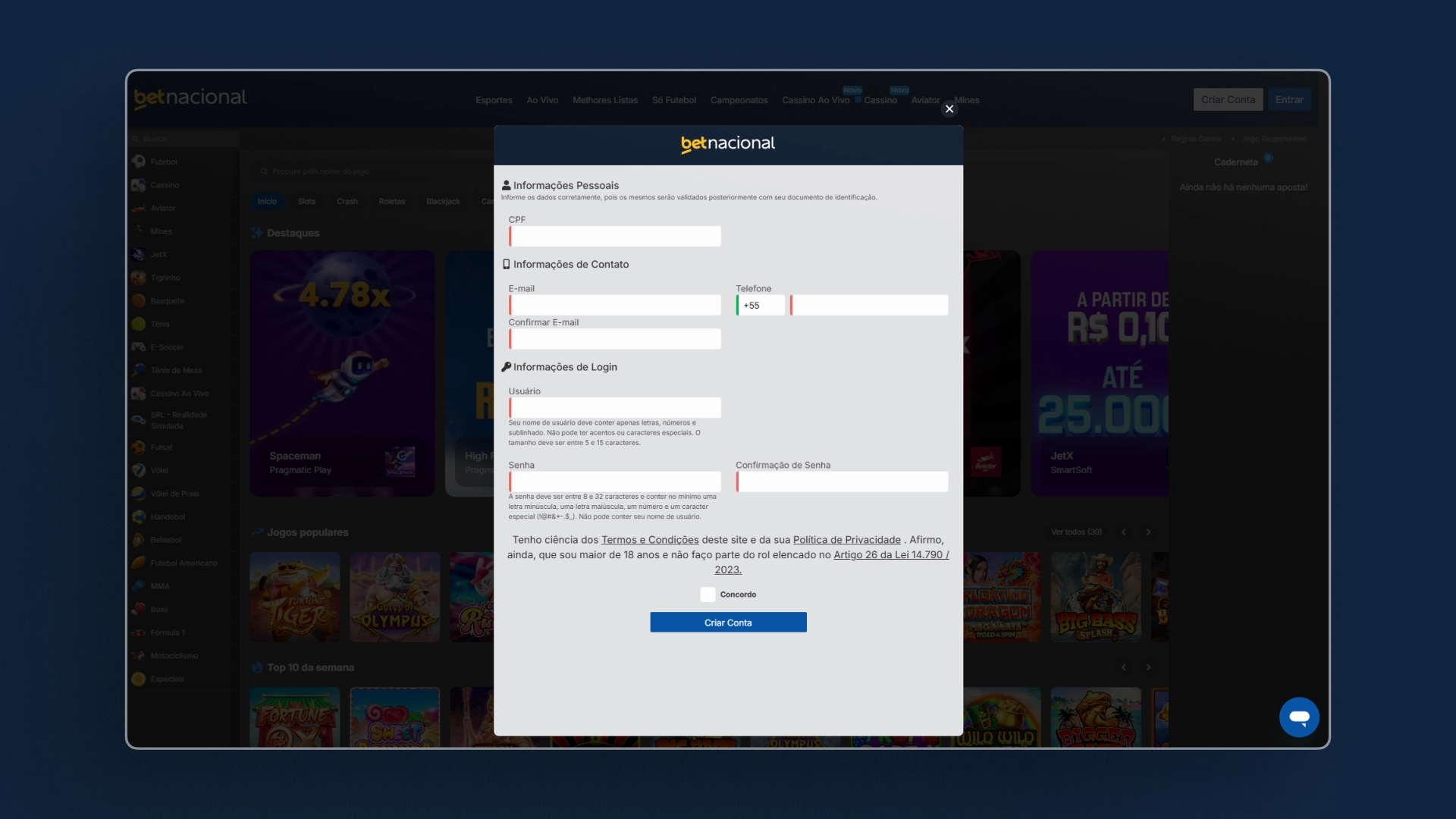Open the JetX SmartSoft game card

(1100, 374)
